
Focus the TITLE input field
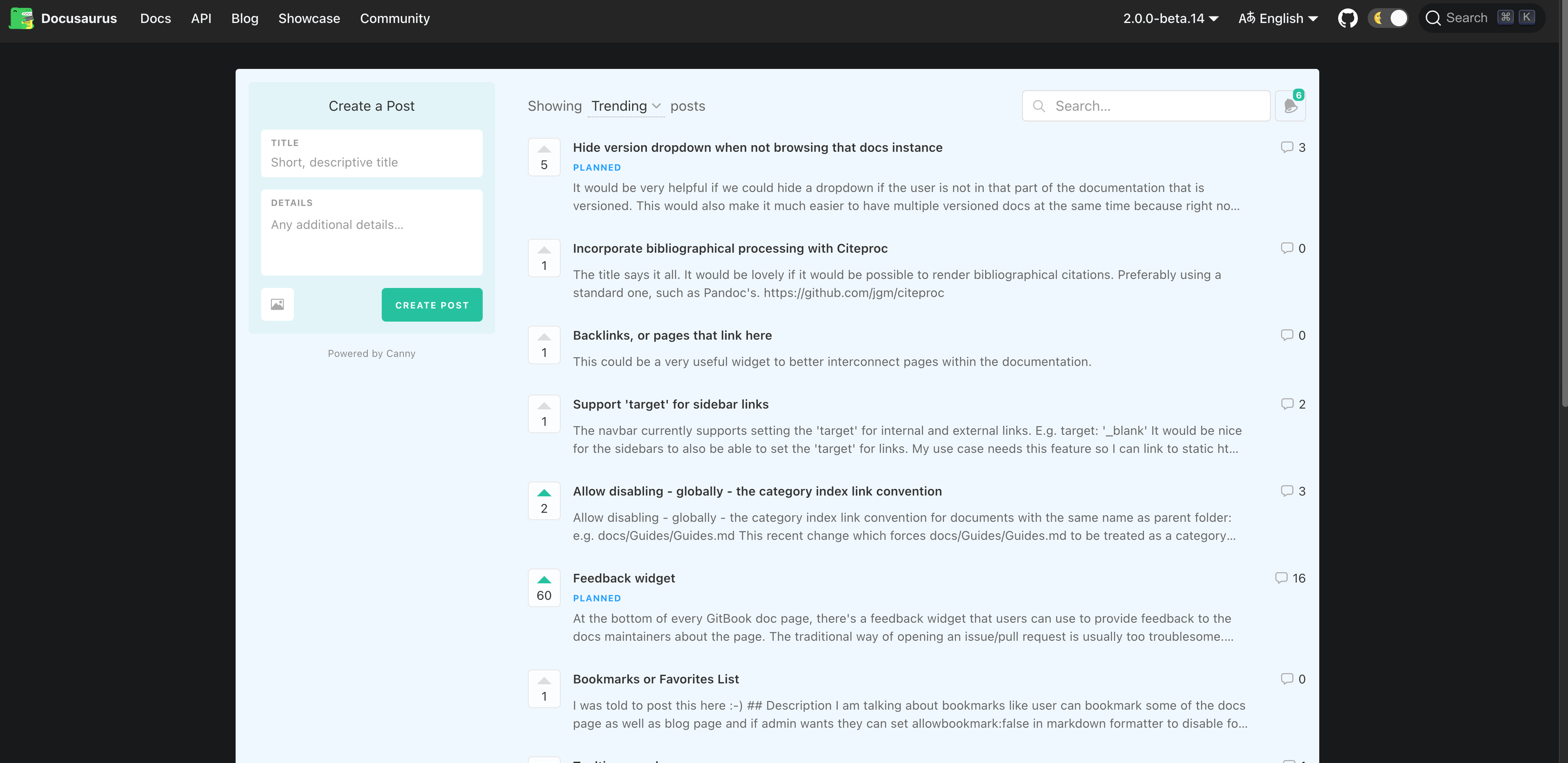[x=372, y=153]
